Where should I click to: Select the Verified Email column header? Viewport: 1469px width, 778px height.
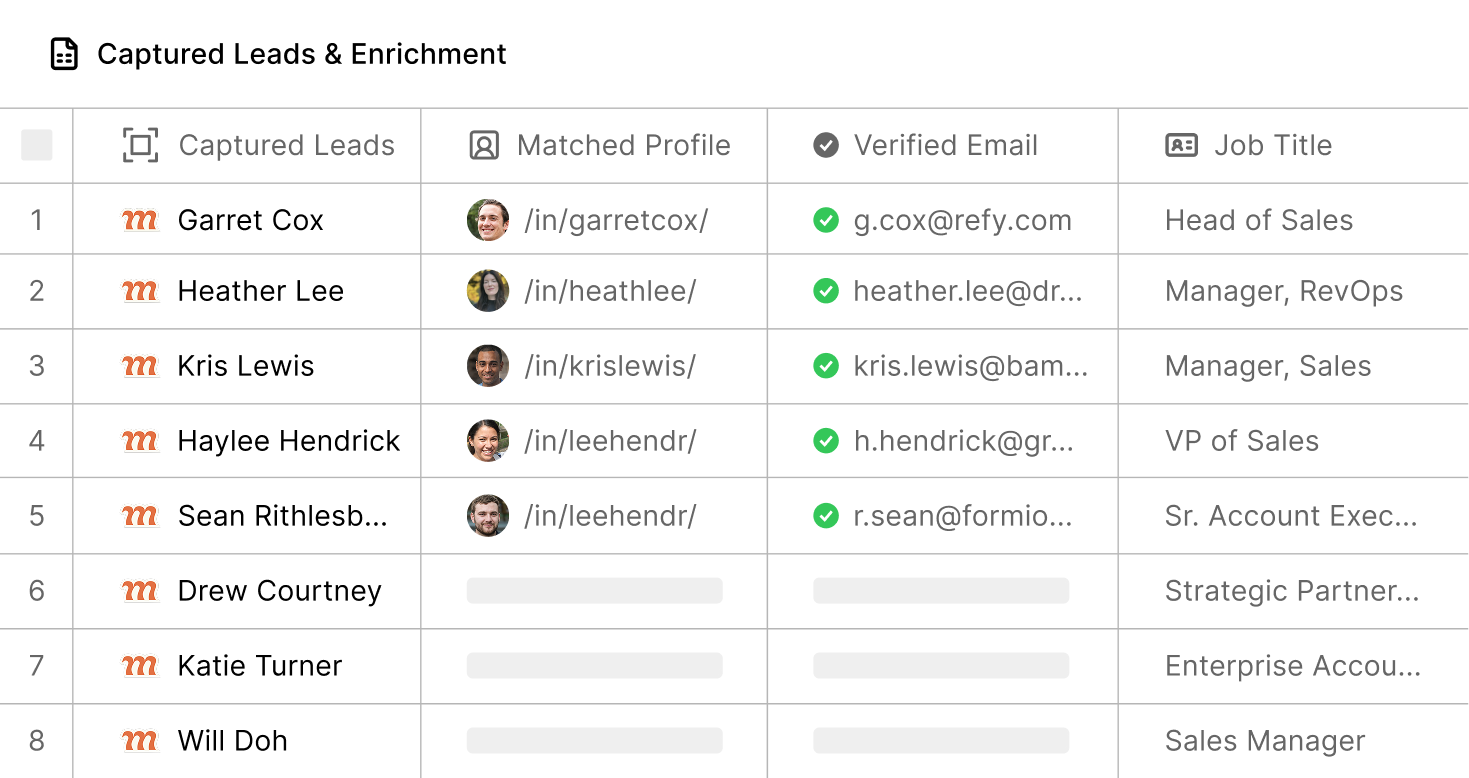tap(945, 145)
